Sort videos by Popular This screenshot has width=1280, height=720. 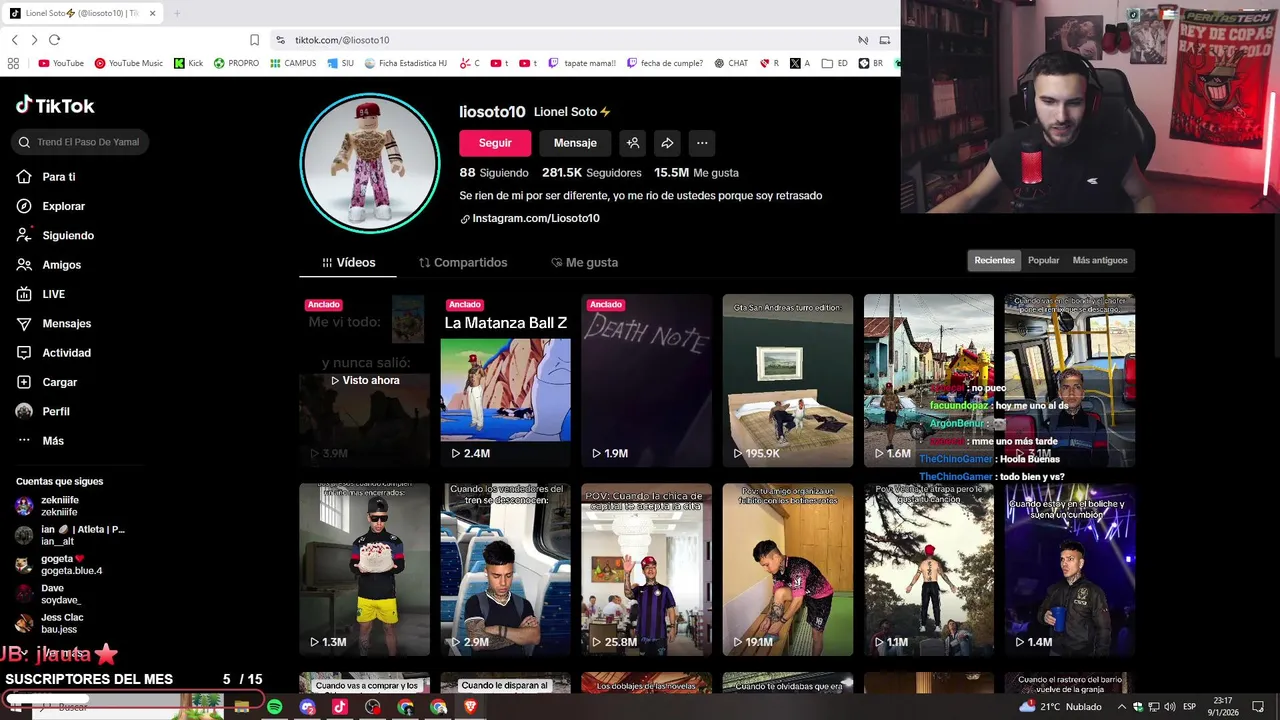[x=1043, y=260]
